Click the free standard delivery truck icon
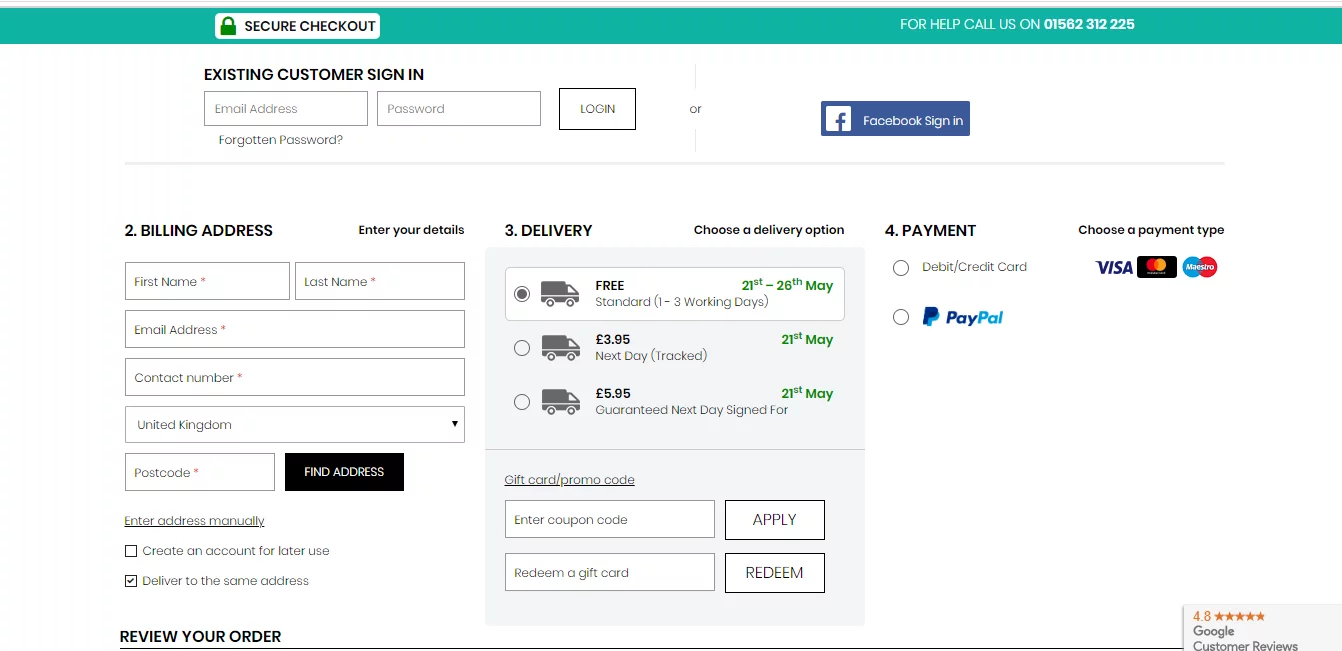Viewport: 1342px width, 651px height. point(560,293)
